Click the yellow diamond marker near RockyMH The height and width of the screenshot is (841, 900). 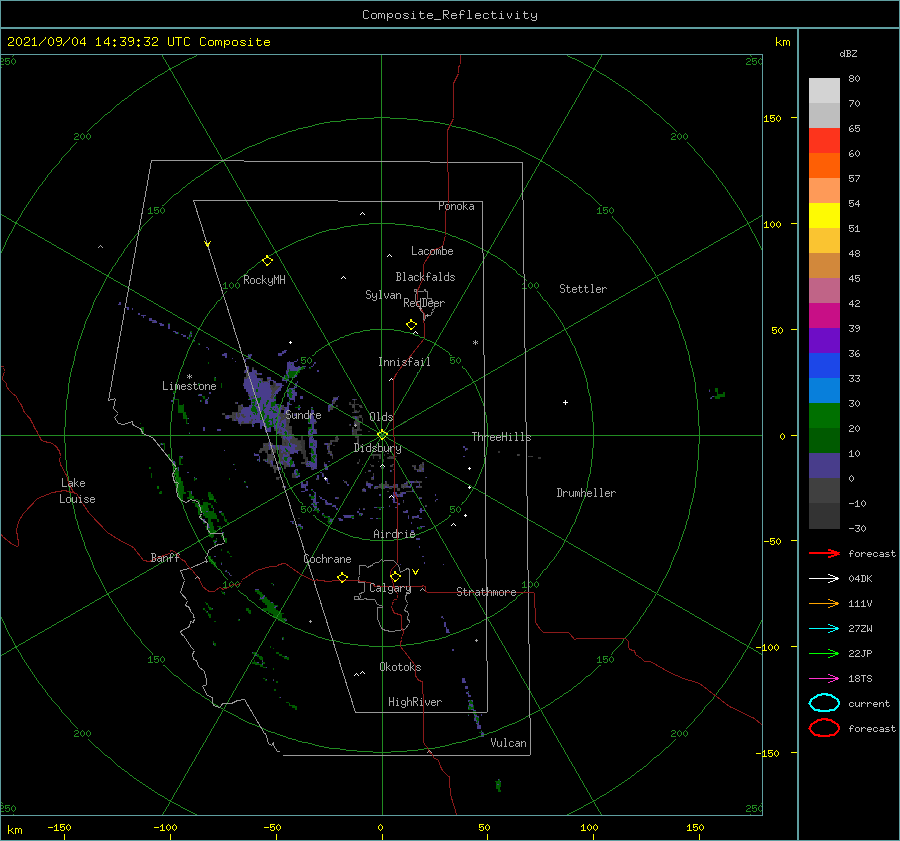pos(267,261)
